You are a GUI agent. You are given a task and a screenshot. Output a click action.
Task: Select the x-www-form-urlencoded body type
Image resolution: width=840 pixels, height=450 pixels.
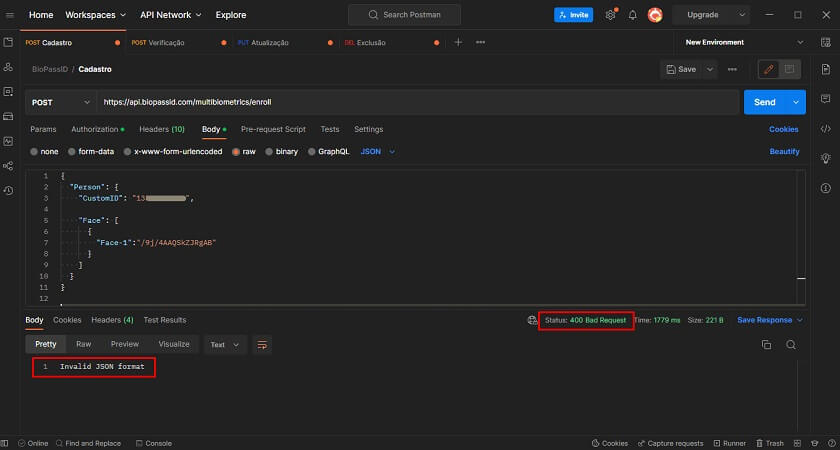[172, 152]
